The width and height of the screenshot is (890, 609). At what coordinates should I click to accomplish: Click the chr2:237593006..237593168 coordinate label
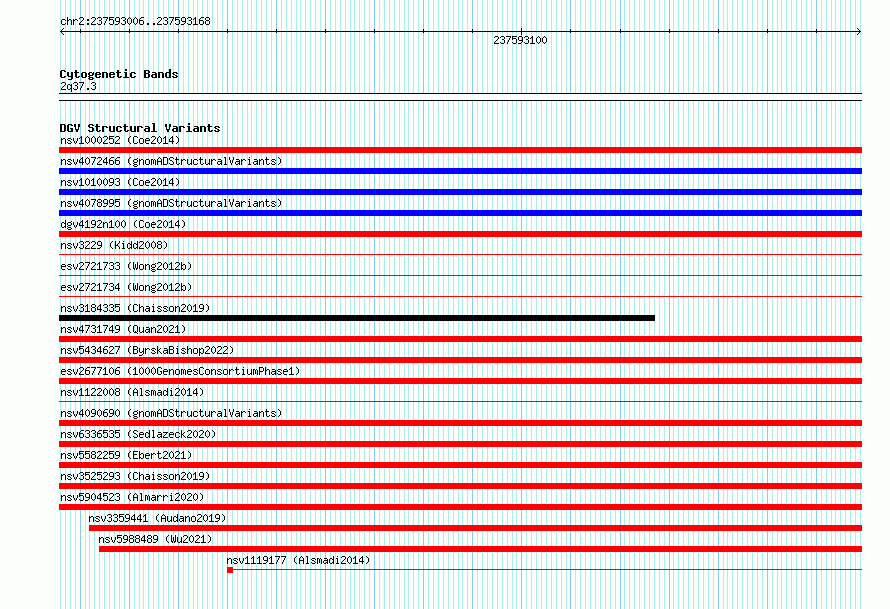(x=135, y=21)
